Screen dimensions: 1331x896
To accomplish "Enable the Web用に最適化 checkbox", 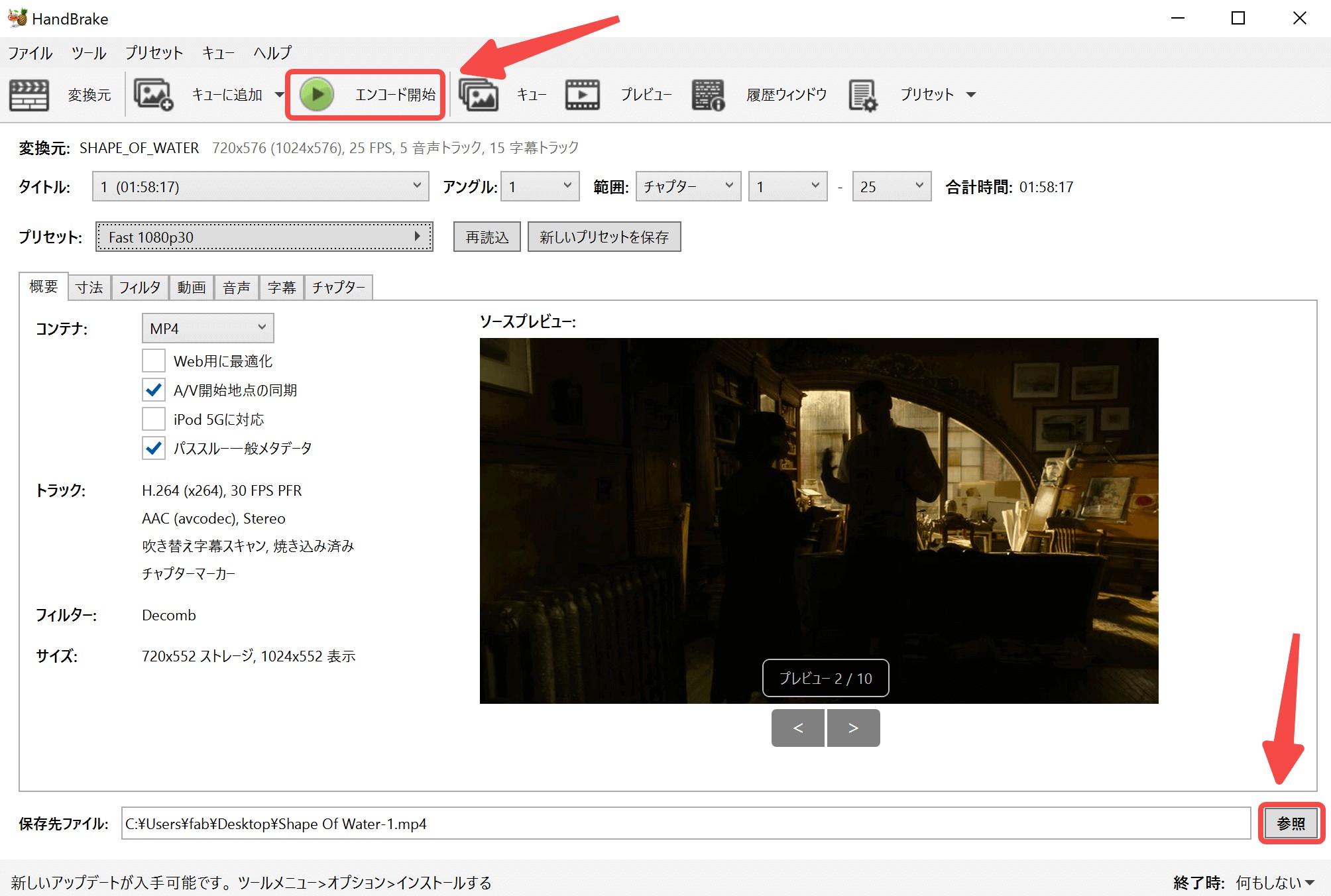I will (x=154, y=361).
